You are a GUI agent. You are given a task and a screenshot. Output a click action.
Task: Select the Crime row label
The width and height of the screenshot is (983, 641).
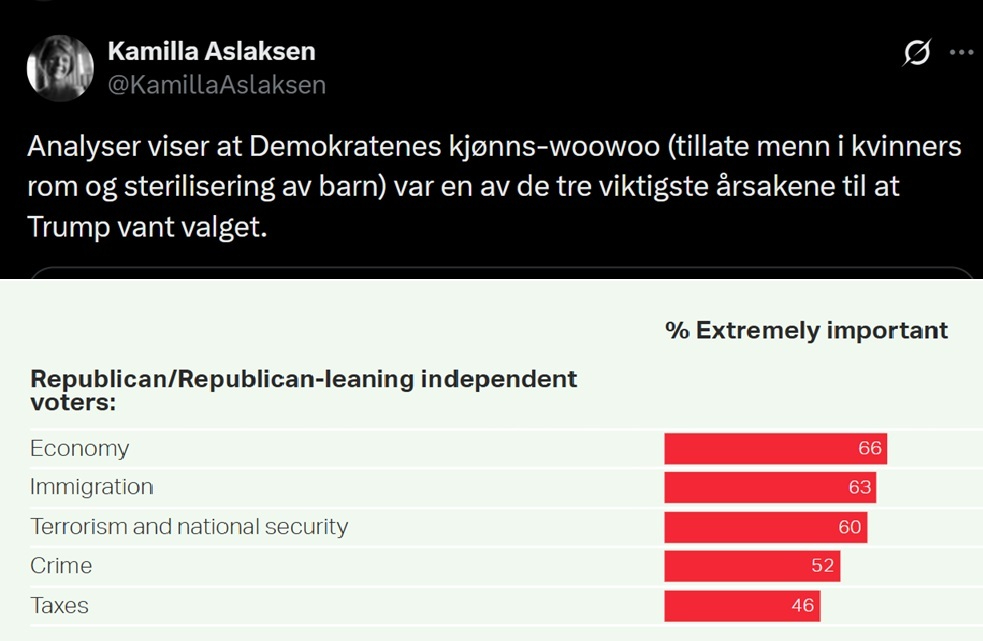pyautogui.click(x=61, y=566)
